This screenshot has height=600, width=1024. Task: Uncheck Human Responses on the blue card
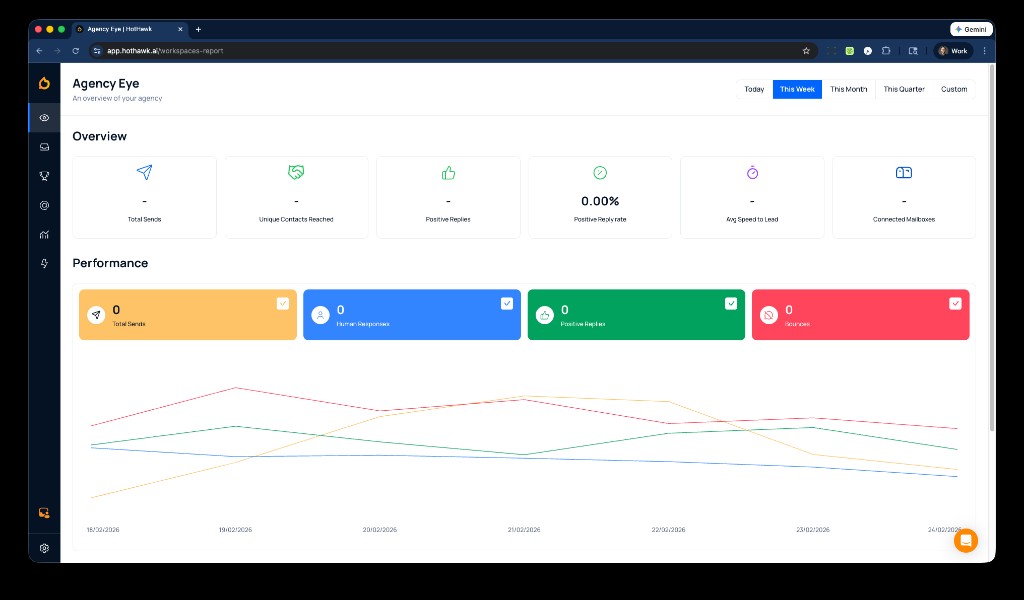tap(507, 303)
